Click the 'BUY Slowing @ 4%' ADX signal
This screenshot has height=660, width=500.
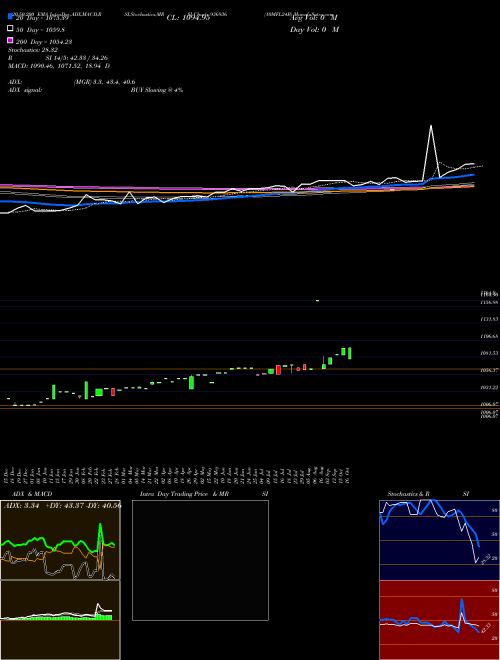pos(157,90)
